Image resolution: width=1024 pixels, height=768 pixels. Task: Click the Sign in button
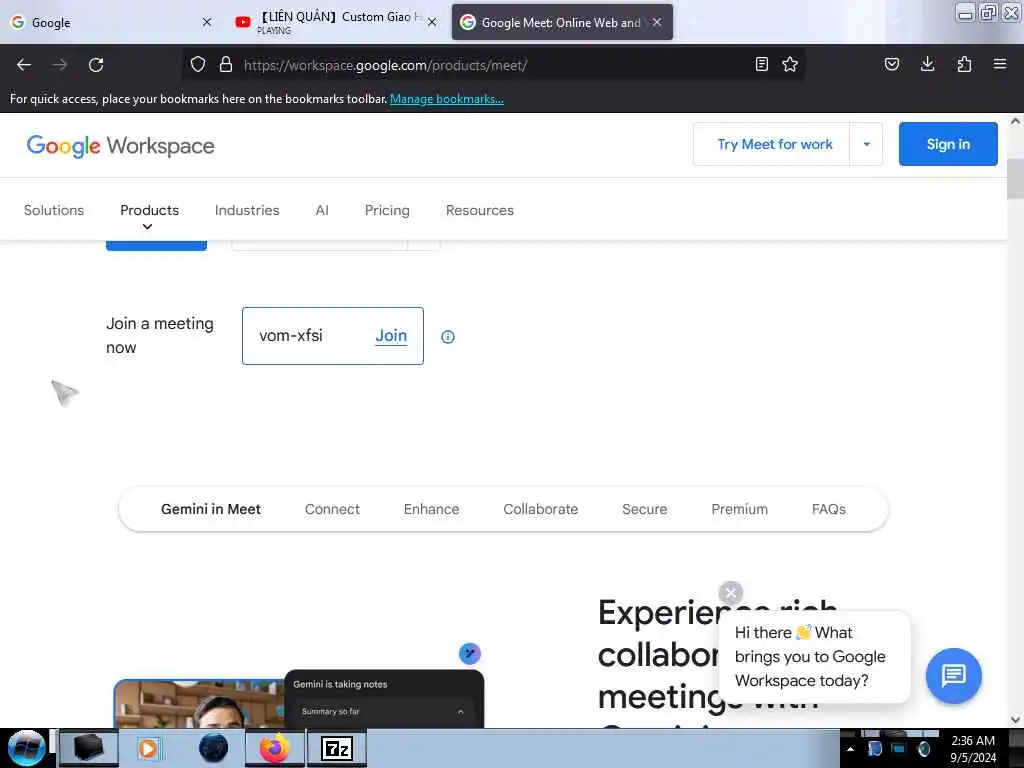pos(948,144)
